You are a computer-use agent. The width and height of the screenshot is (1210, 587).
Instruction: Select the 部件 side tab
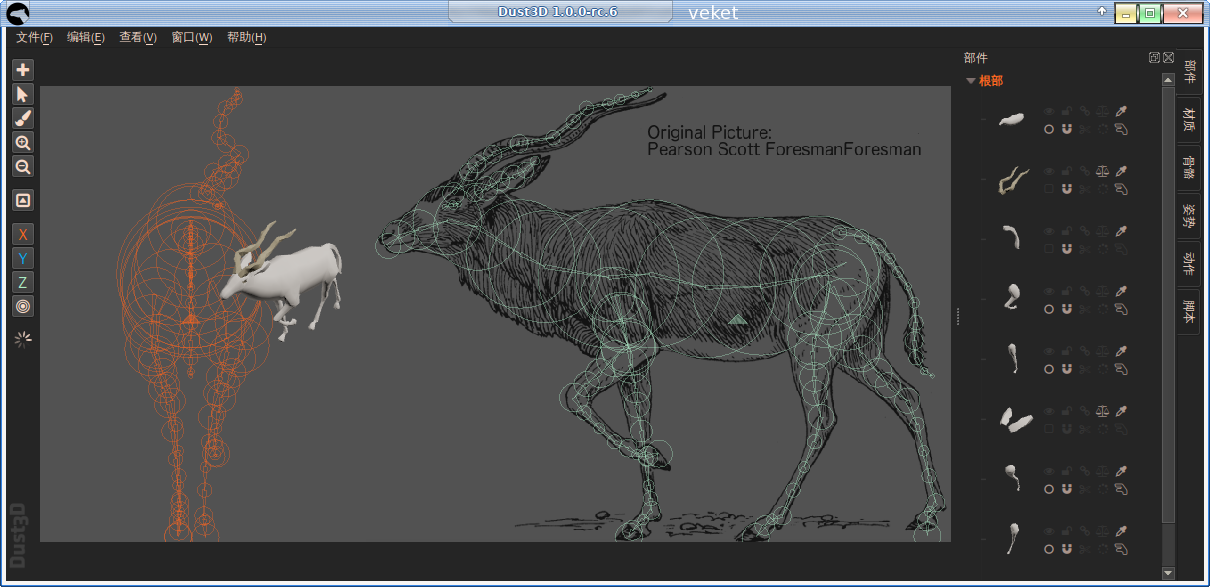click(1189, 73)
